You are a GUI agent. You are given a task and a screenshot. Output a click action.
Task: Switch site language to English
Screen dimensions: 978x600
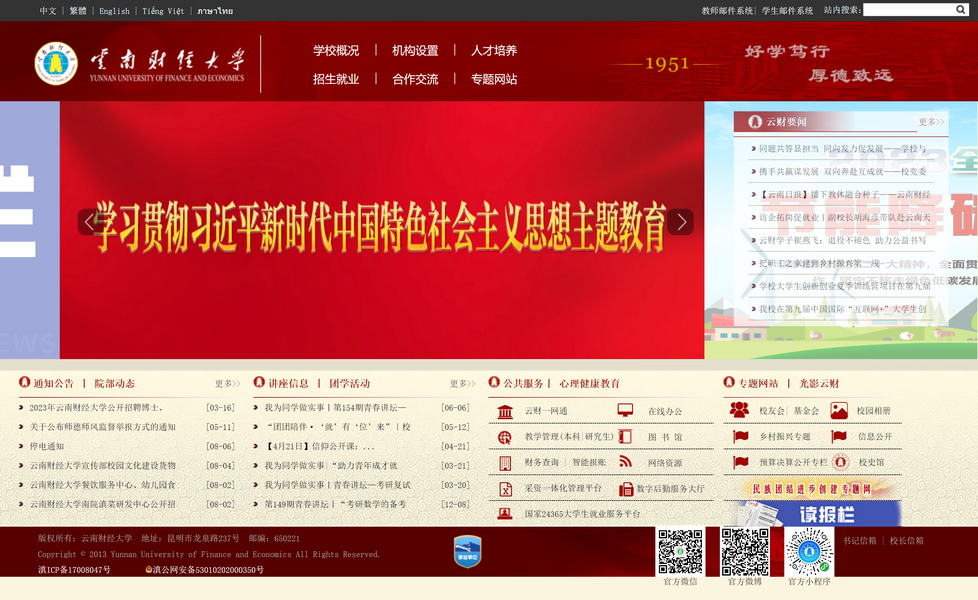114,11
